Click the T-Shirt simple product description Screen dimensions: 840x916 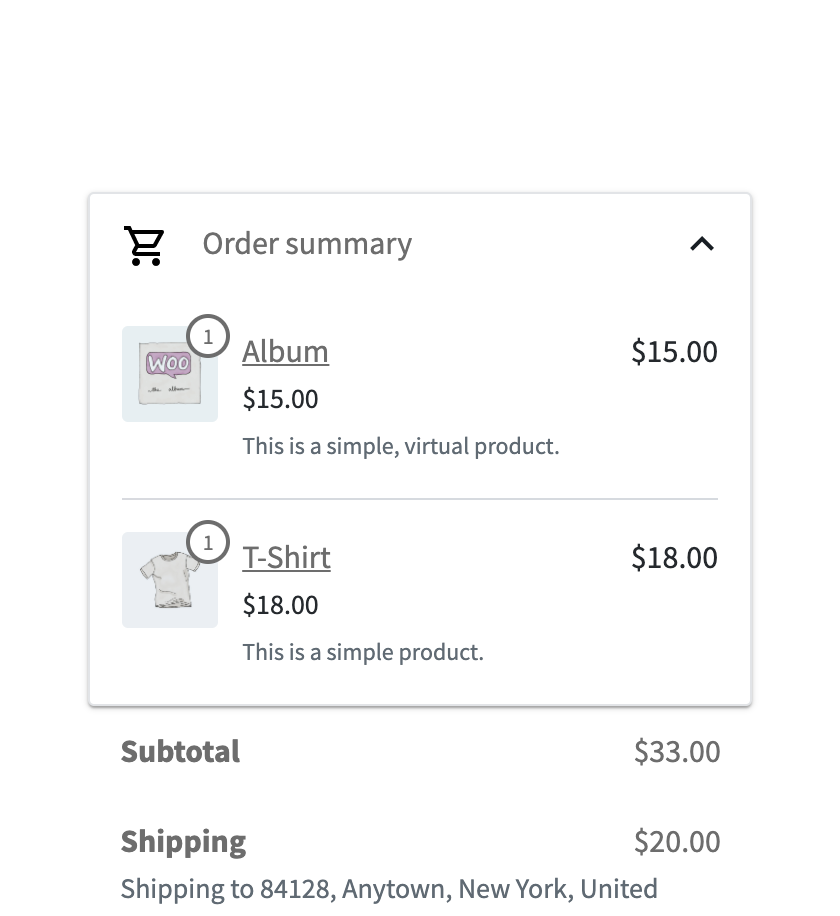point(362,652)
